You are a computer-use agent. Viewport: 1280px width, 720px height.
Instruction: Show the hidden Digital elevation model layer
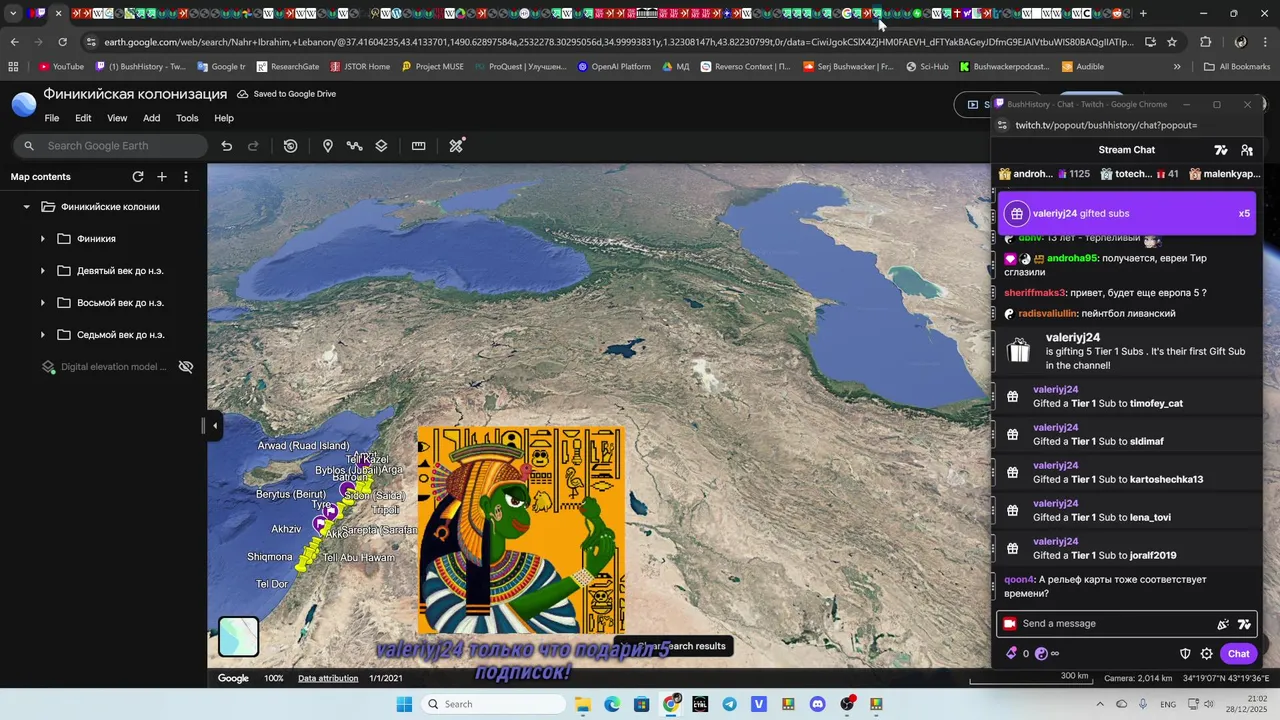point(186,367)
